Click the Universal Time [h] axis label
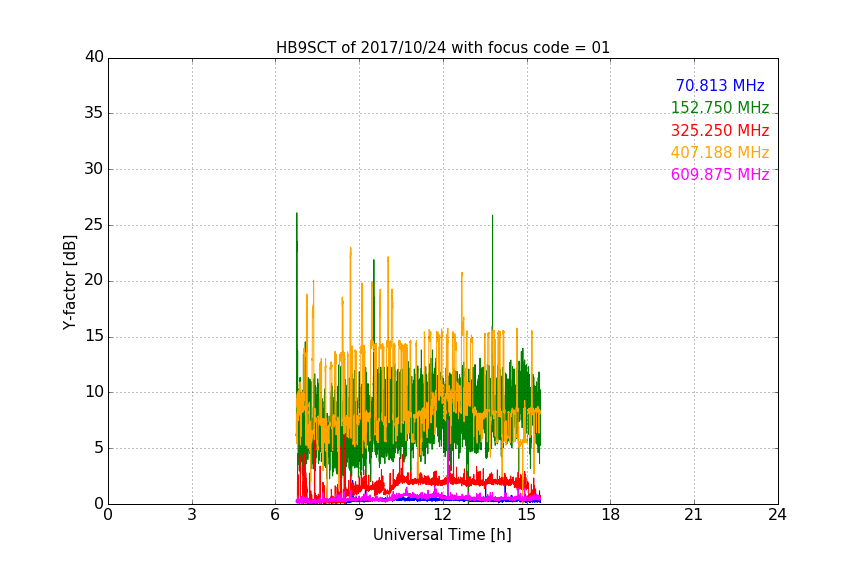 (x=442, y=535)
